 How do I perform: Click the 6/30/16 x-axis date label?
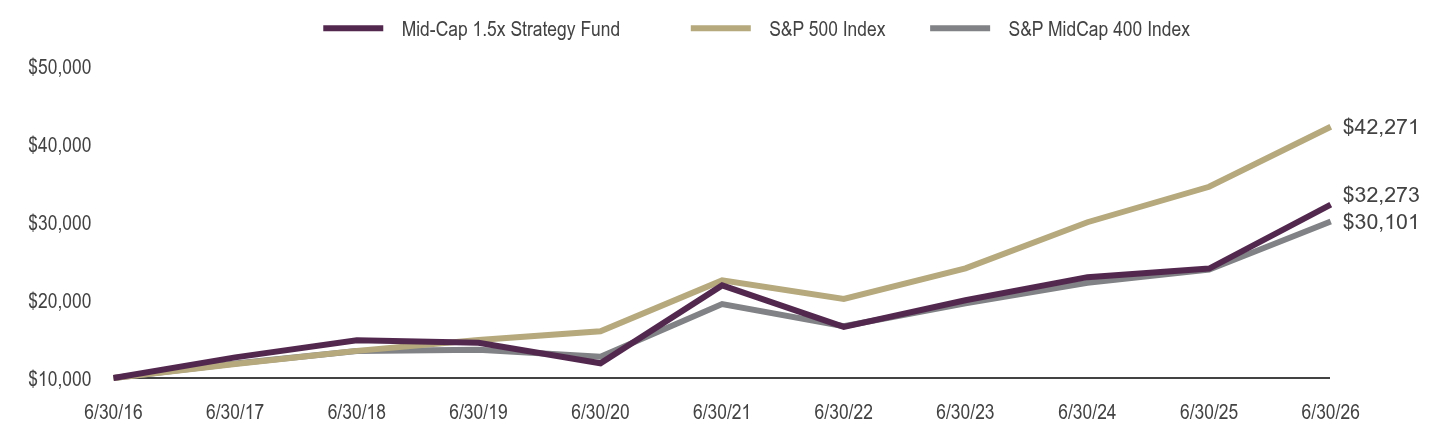[x=115, y=412]
